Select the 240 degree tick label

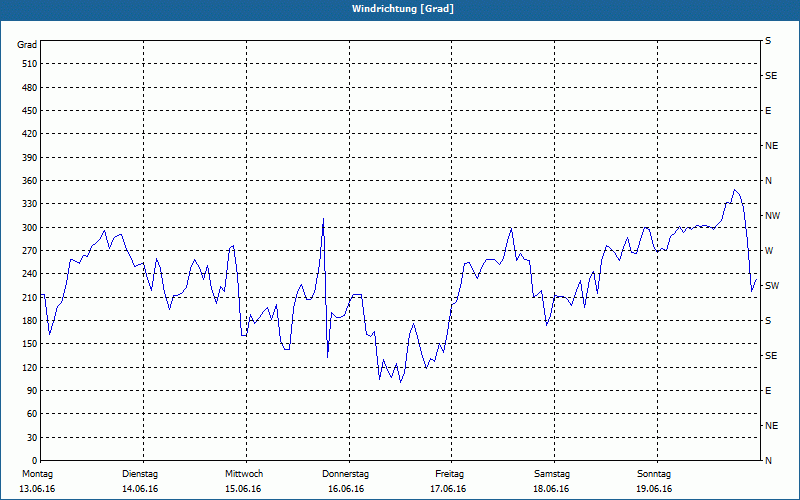click(29, 274)
